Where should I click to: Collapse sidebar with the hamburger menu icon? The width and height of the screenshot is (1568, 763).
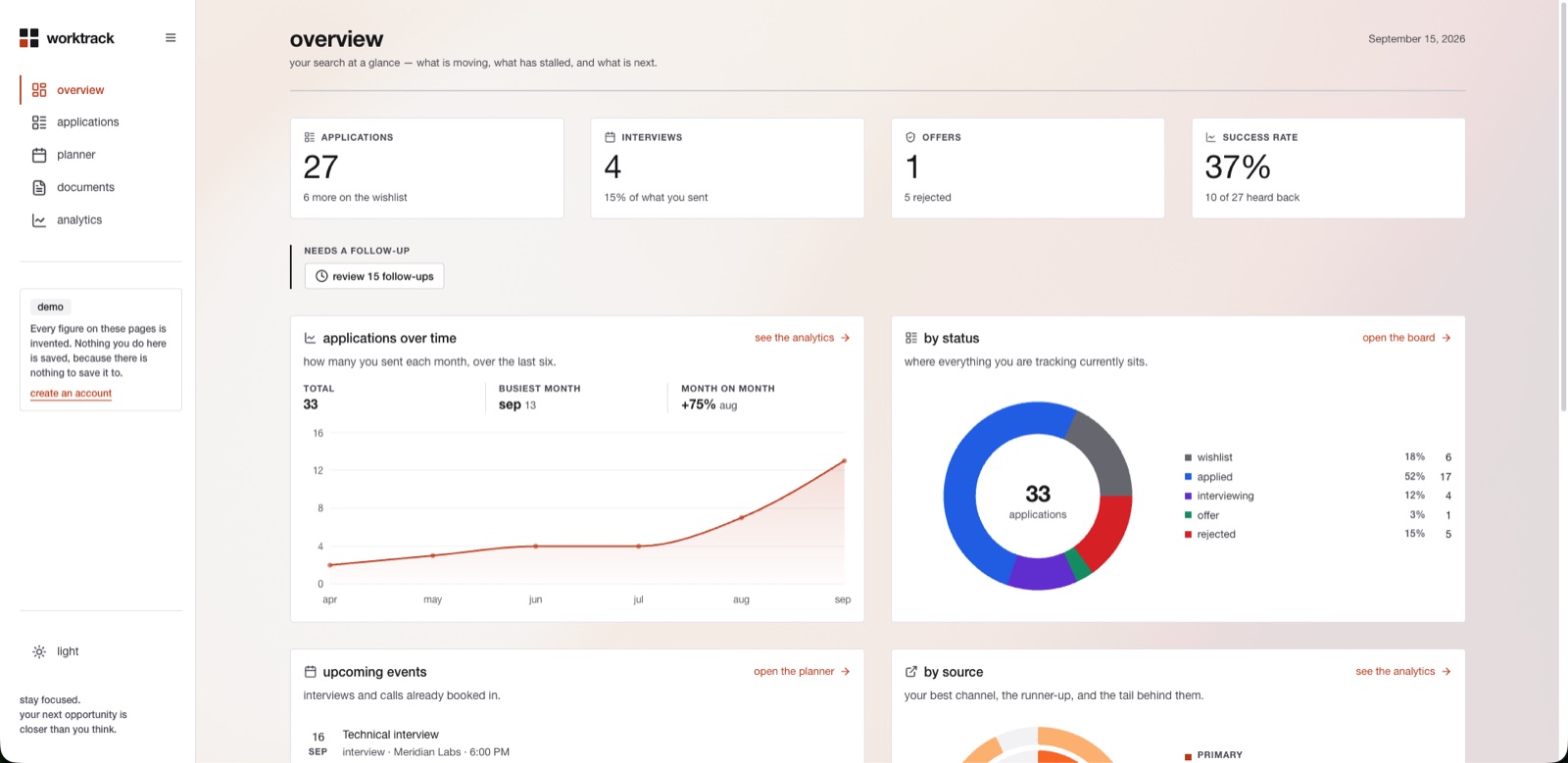[x=171, y=38]
